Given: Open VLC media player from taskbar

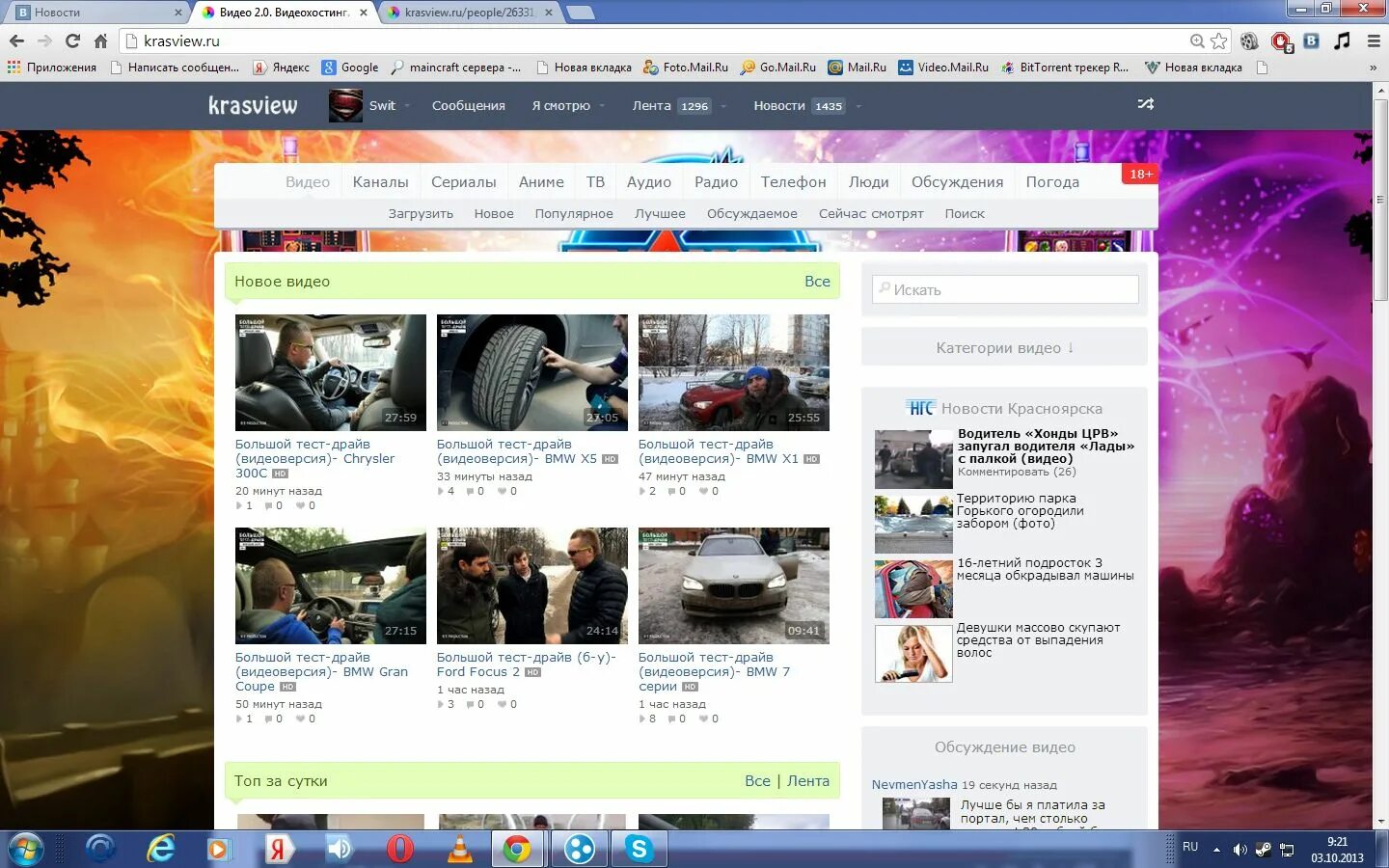Looking at the screenshot, I should 460,849.
